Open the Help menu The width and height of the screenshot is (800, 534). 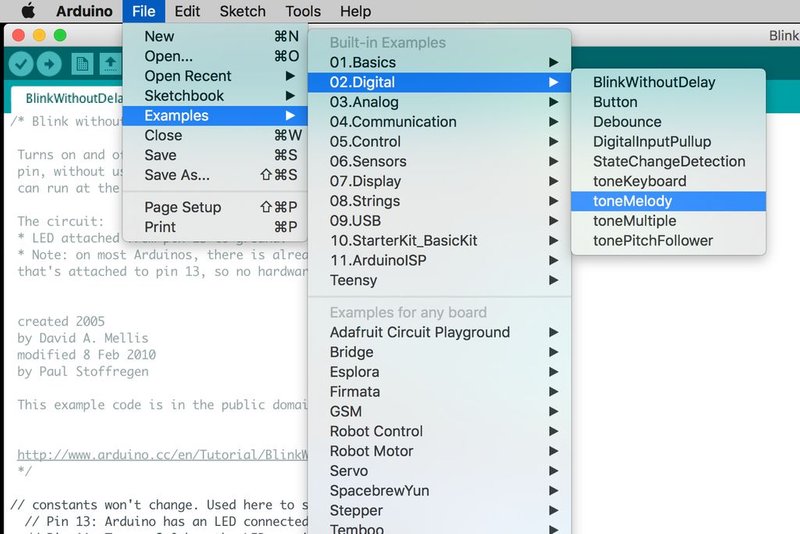pos(356,11)
